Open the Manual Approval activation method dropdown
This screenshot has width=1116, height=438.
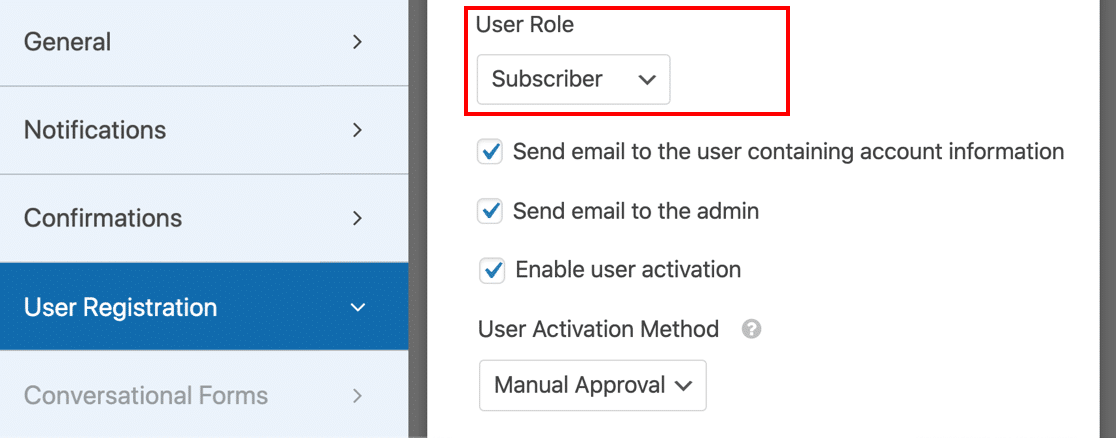pyautogui.click(x=593, y=385)
